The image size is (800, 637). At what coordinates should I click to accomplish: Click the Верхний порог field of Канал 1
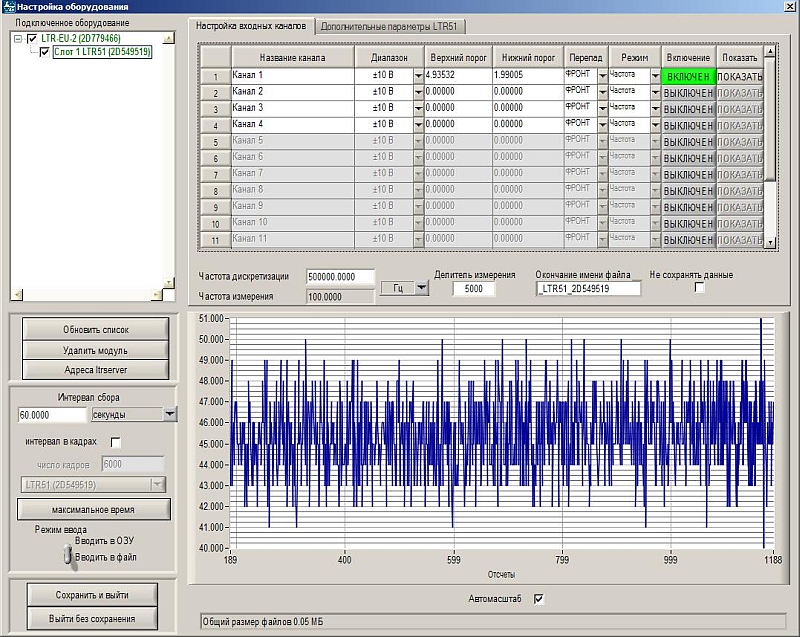(x=458, y=75)
